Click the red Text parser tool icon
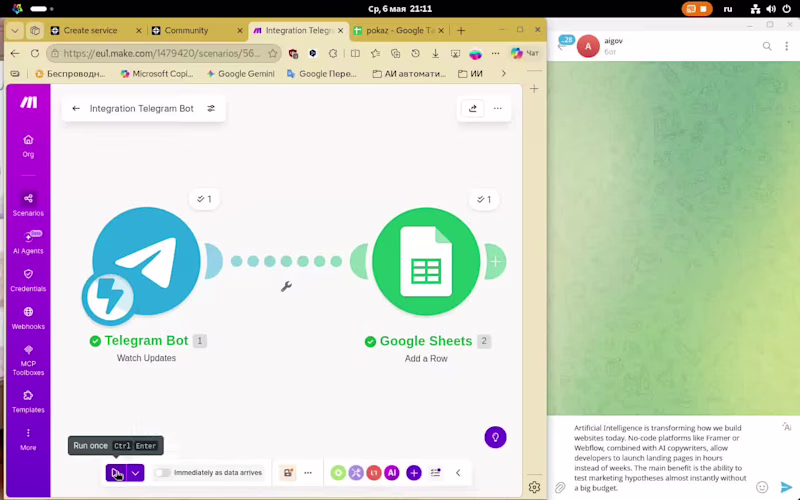The height and width of the screenshot is (500, 800). click(x=374, y=473)
